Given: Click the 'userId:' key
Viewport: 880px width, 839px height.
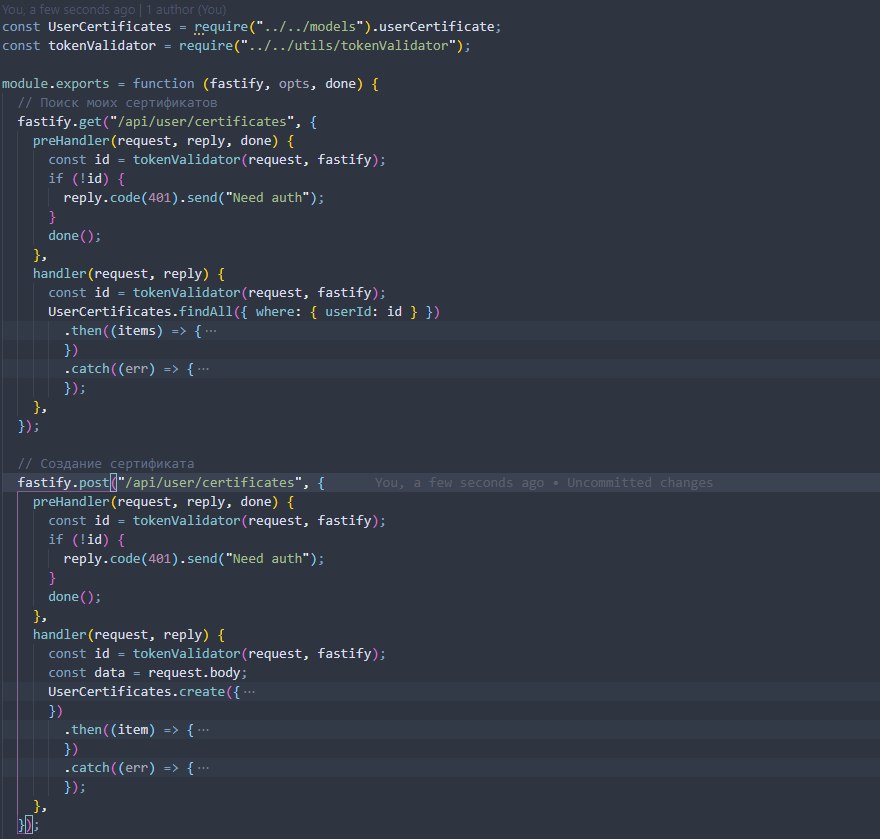Looking at the screenshot, I should [x=352, y=312].
